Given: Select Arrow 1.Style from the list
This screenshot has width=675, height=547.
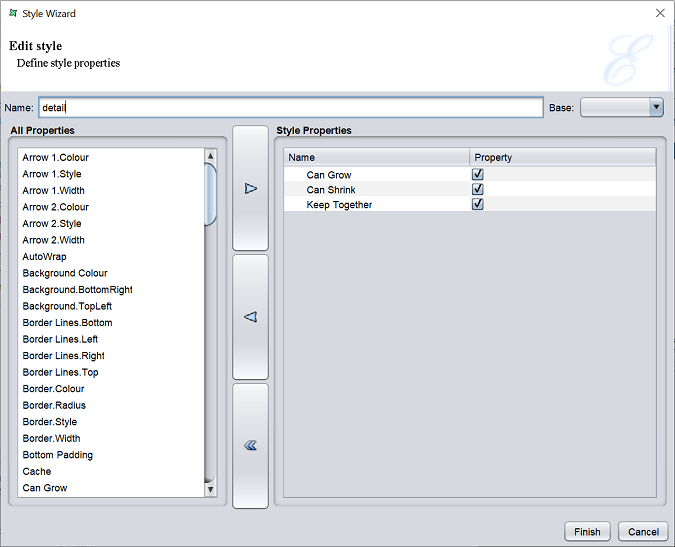Looking at the screenshot, I should [52, 174].
